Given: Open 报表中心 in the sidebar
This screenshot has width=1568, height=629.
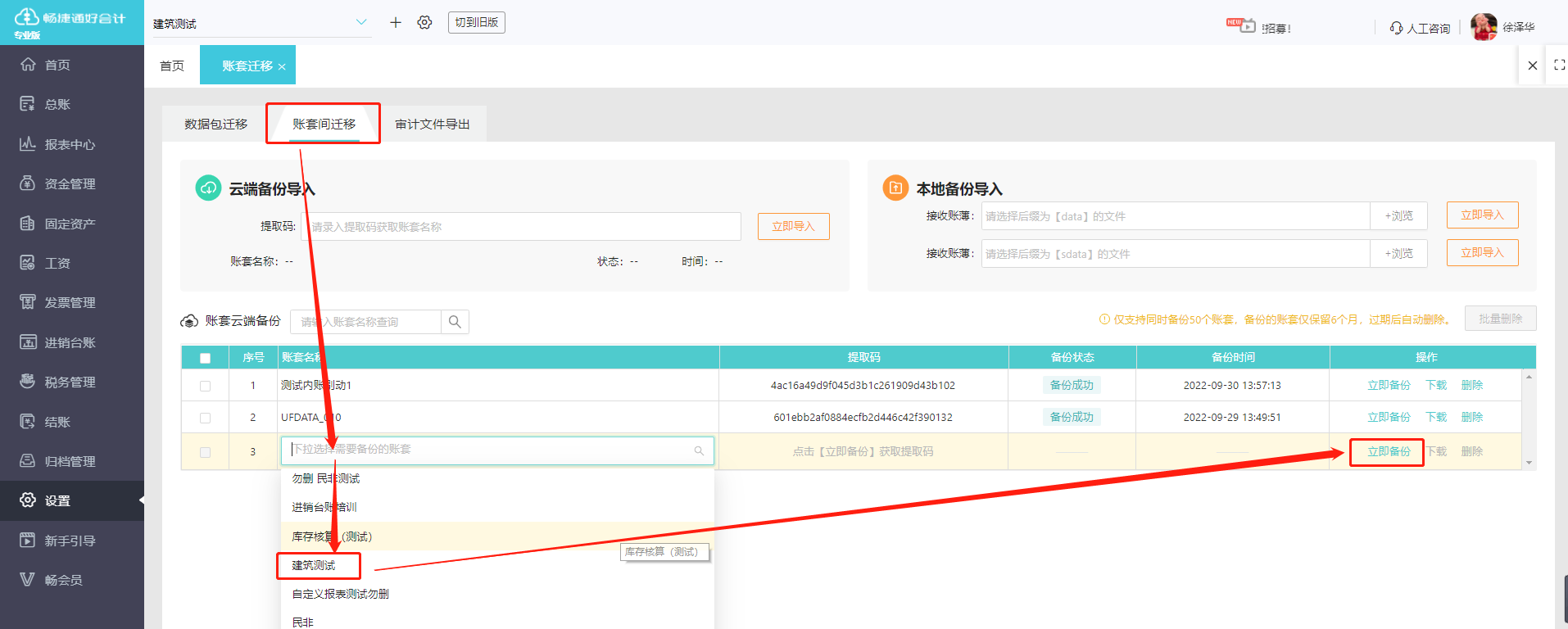Looking at the screenshot, I should coord(70,145).
